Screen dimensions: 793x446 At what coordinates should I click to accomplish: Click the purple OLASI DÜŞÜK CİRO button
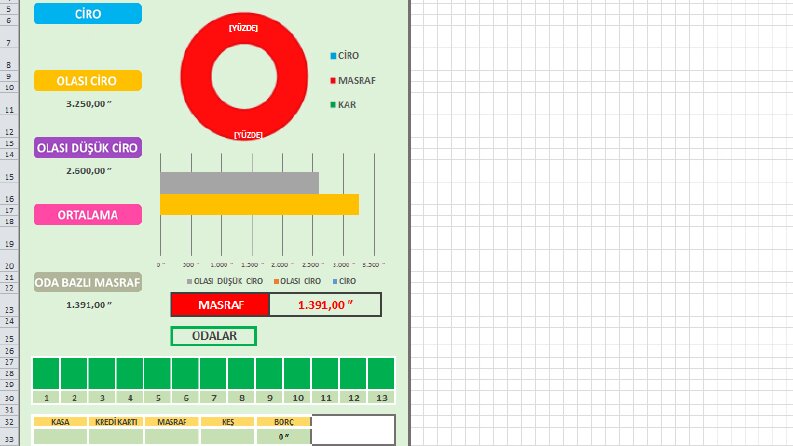point(88,148)
